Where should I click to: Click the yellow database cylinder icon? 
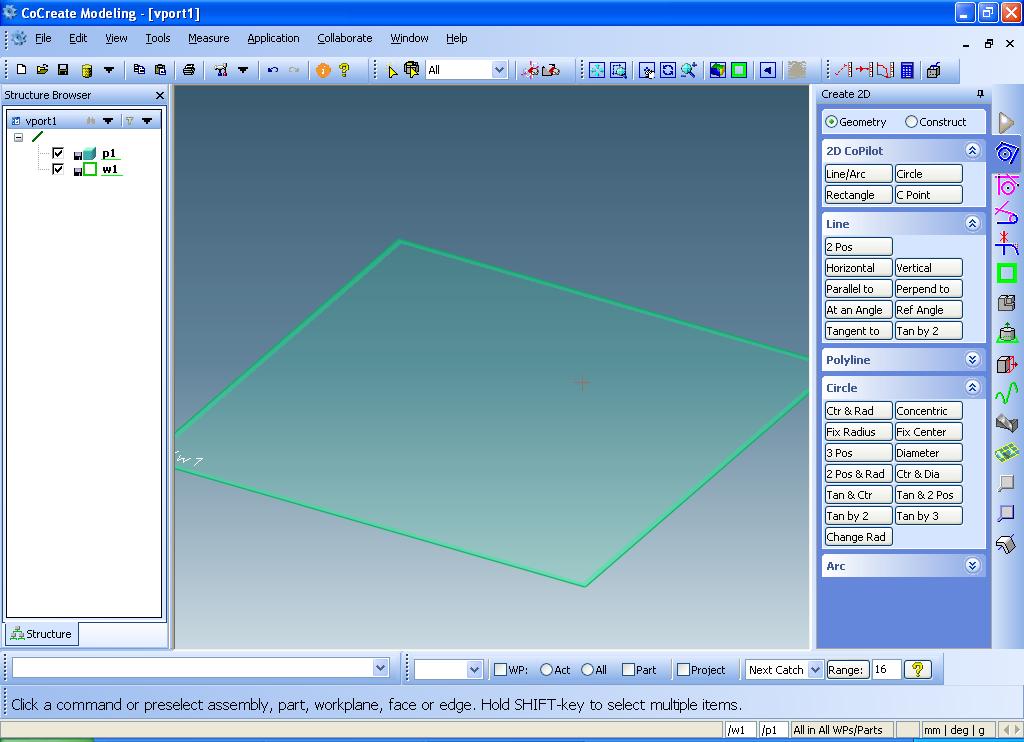click(86, 70)
